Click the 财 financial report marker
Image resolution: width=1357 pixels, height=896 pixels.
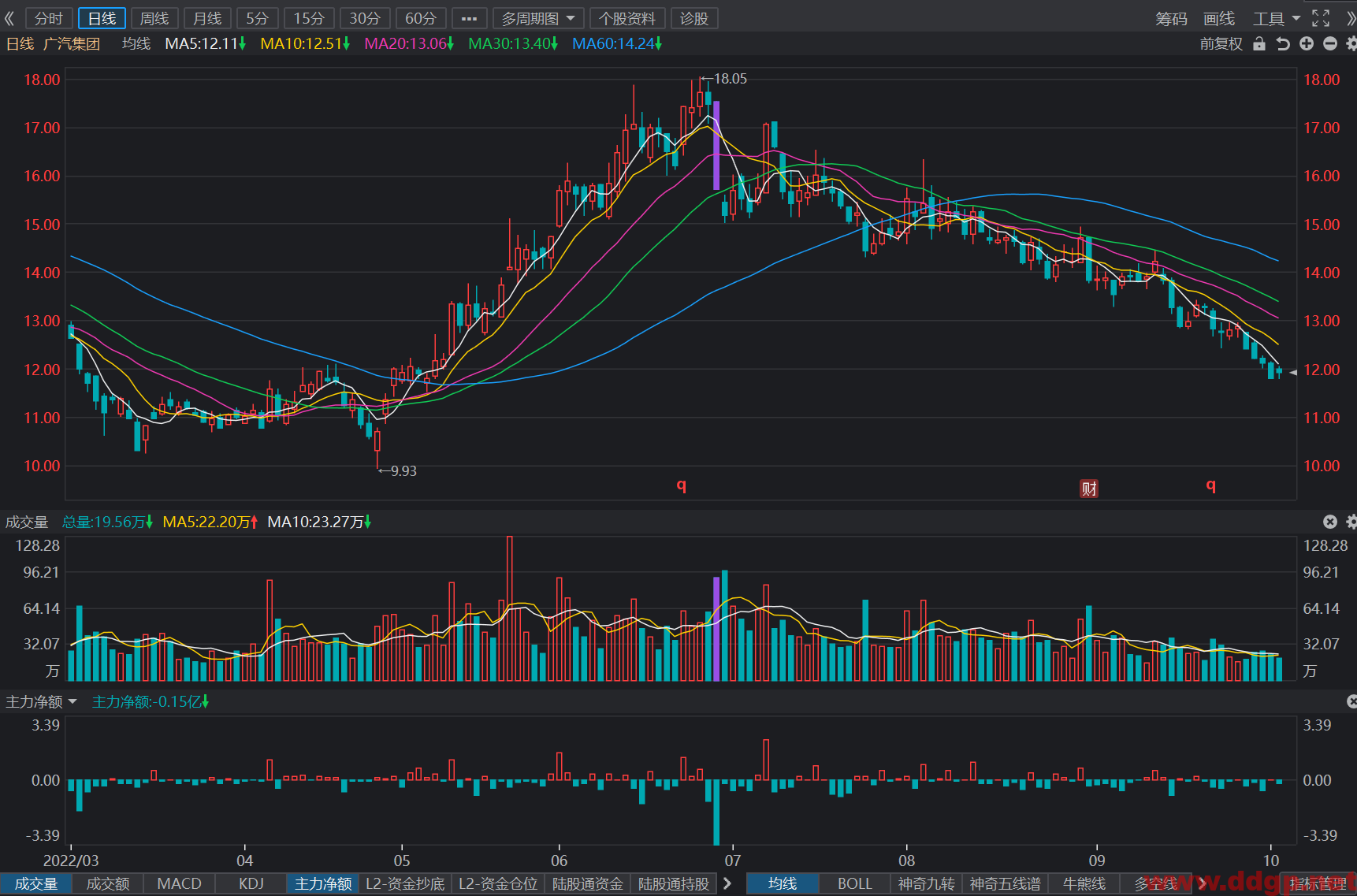1089,489
